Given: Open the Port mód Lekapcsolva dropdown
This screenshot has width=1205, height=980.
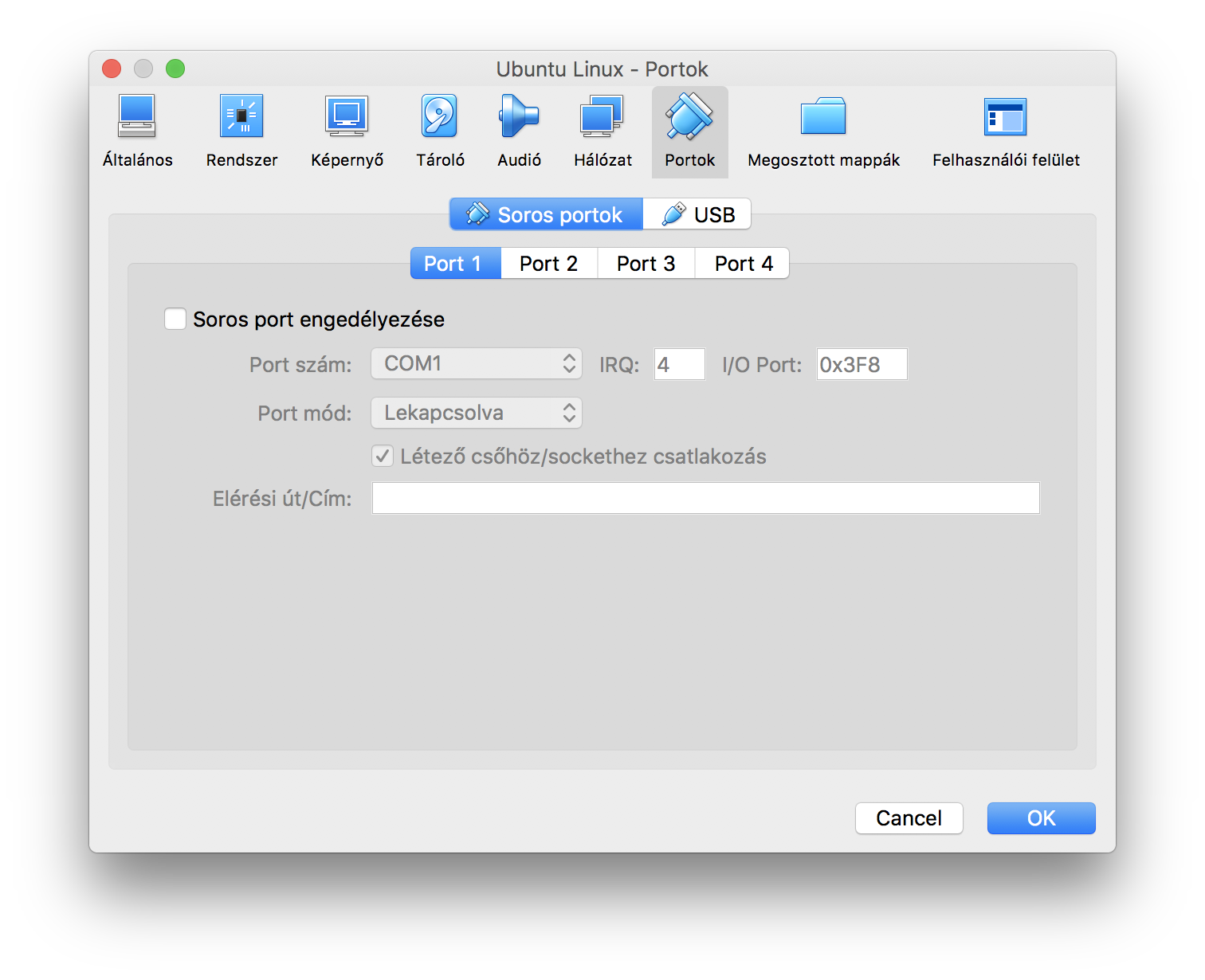Looking at the screenshot, I should [x=477, y=413].
